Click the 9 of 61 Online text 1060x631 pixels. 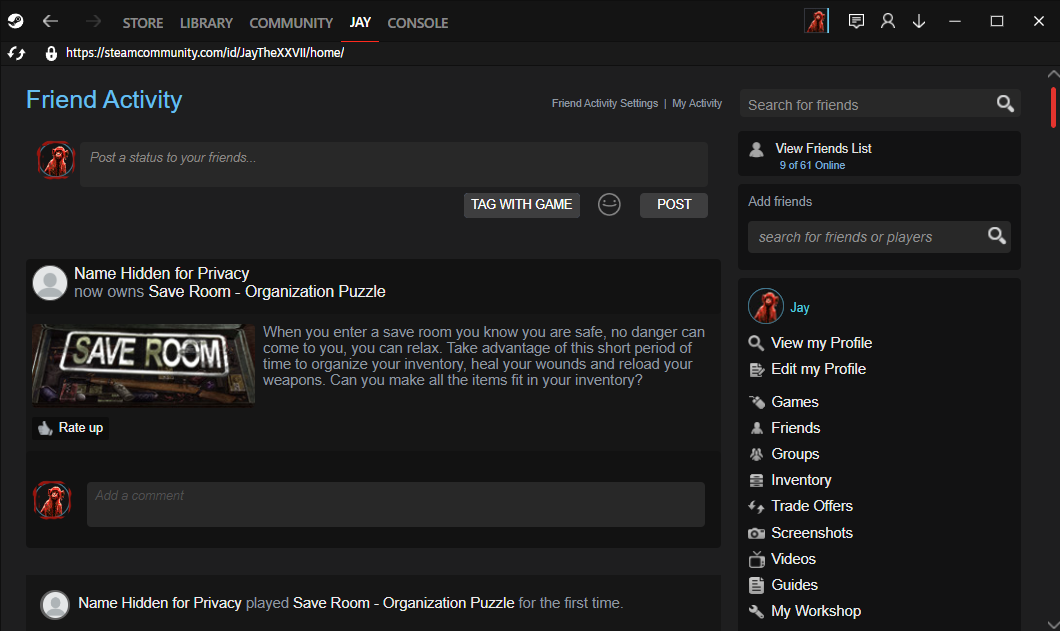812,166
